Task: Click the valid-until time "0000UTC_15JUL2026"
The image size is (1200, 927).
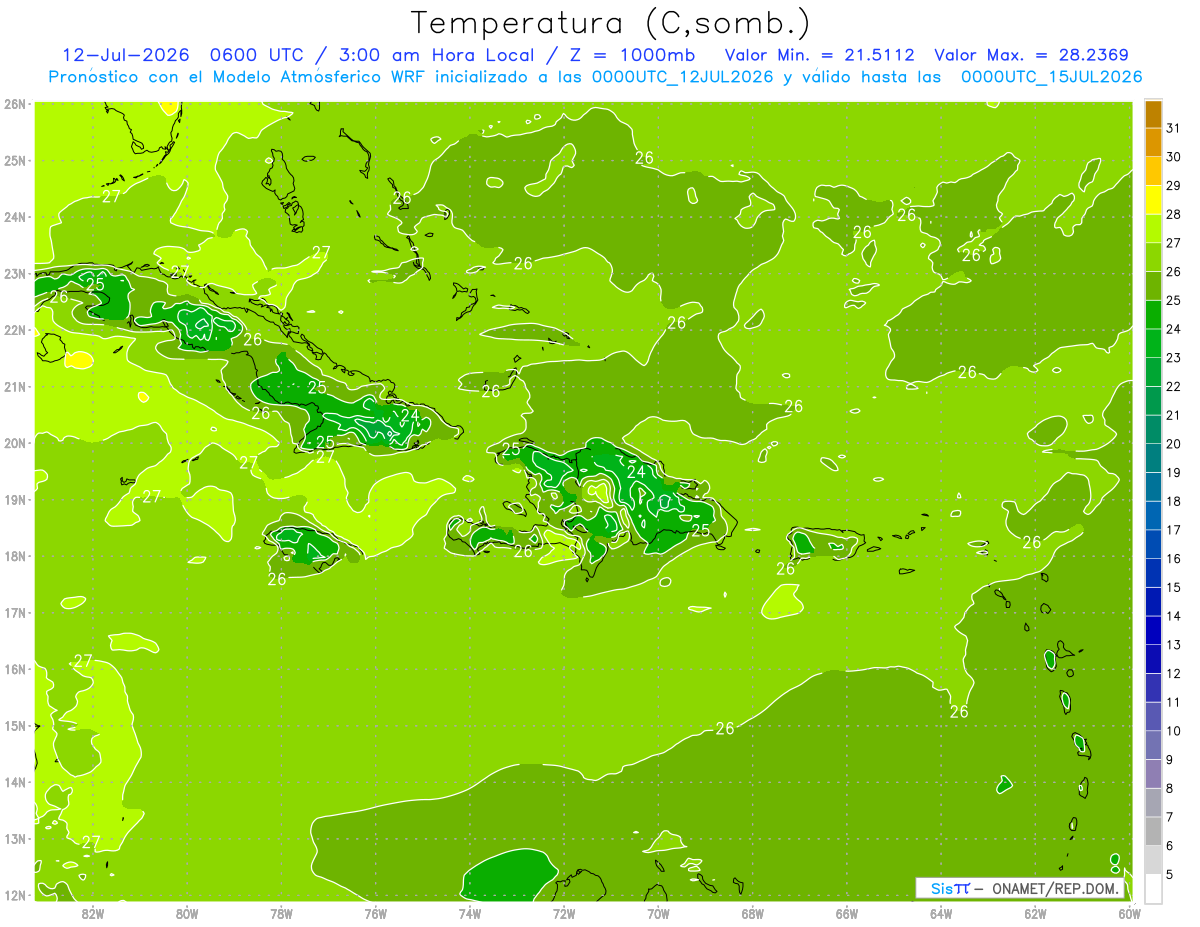Action: (1051, 77)
